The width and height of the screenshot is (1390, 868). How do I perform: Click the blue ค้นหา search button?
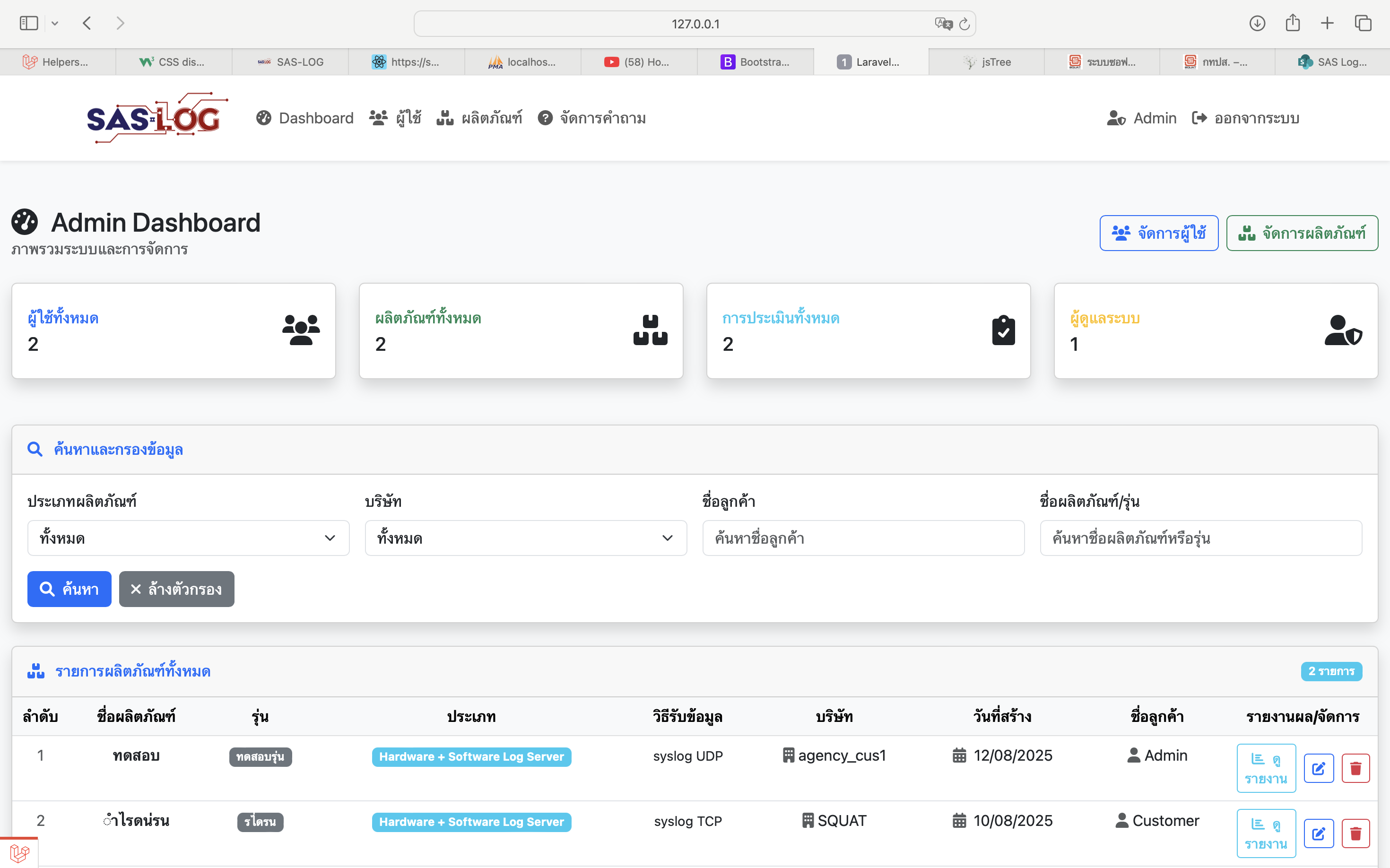coord(69,589)
